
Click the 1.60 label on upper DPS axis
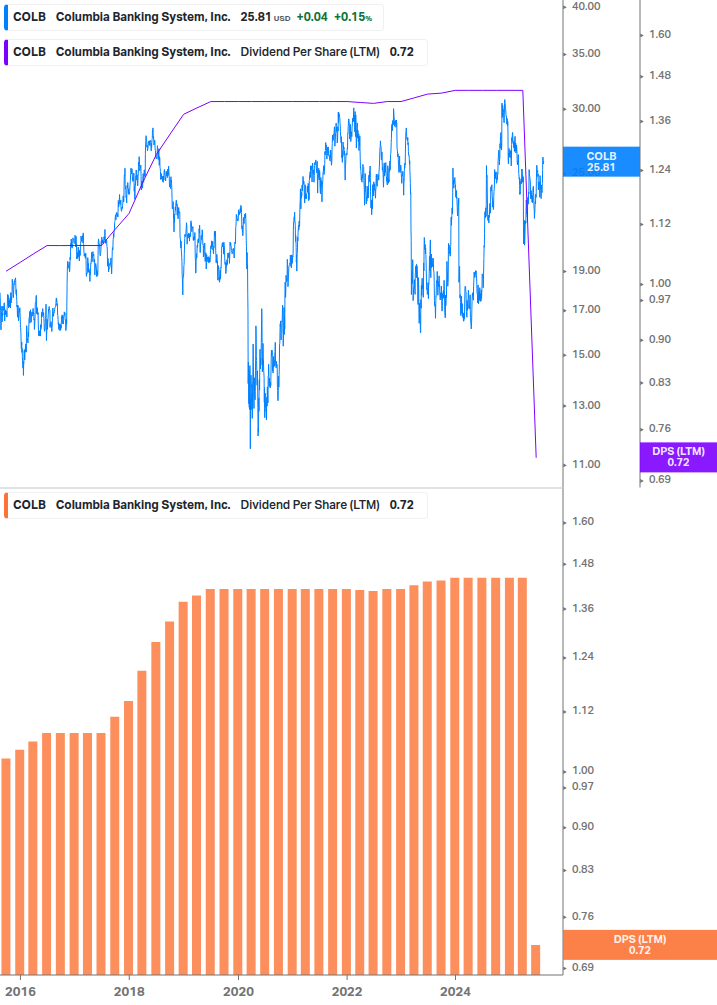pos(660,35)
